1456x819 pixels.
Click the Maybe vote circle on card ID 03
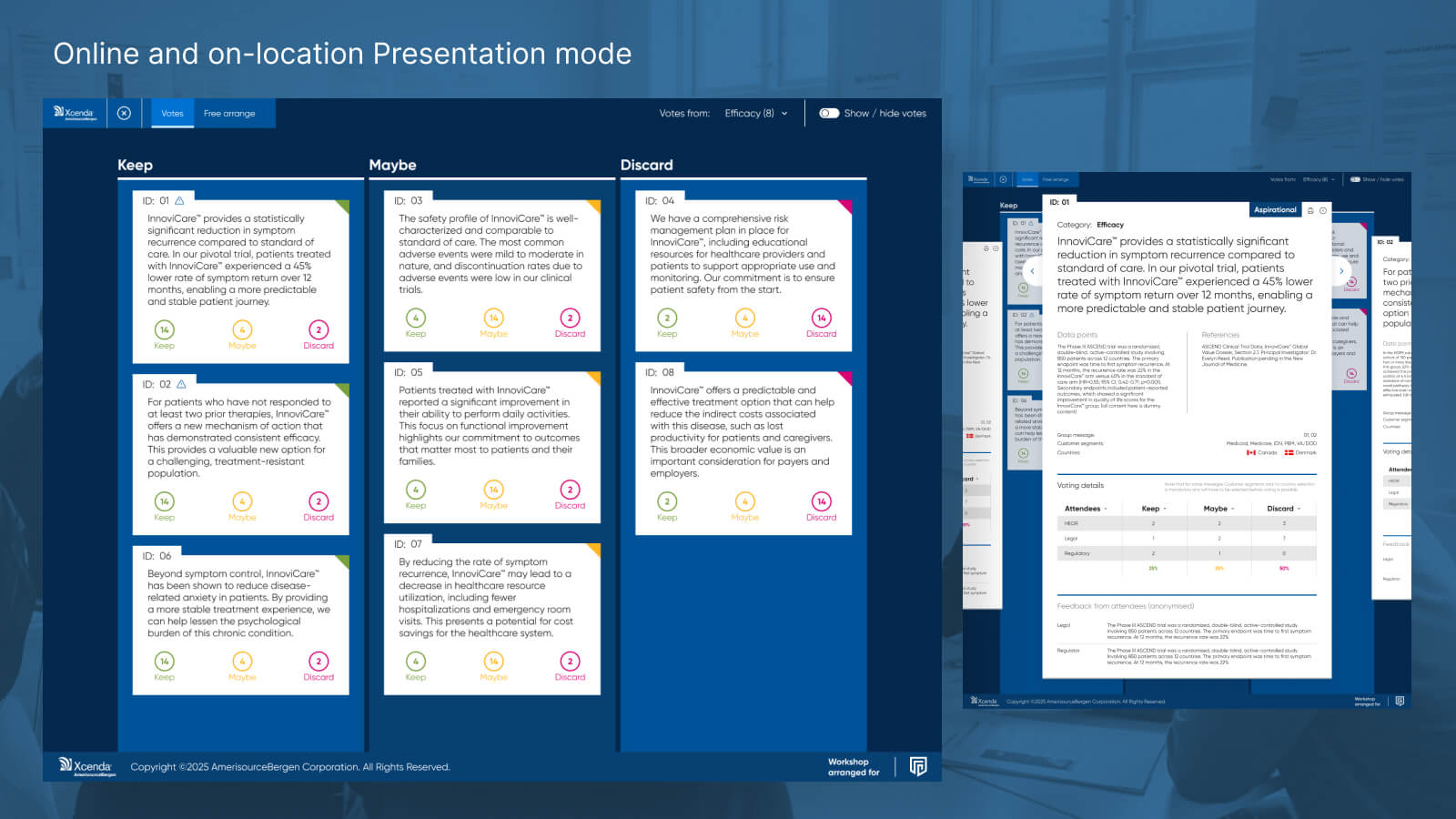coord(493,318)
